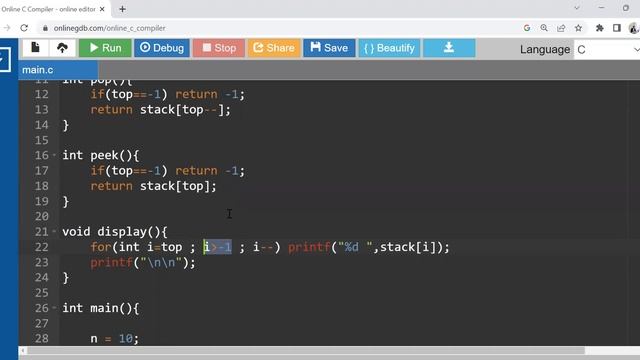Click line number 18 in gutter

42,186
